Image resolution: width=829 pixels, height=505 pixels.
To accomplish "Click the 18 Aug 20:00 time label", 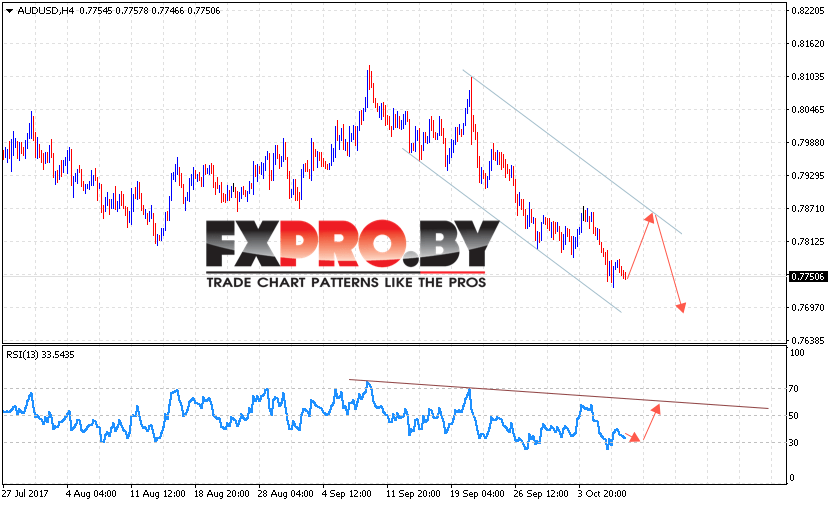I will (222, 493).
